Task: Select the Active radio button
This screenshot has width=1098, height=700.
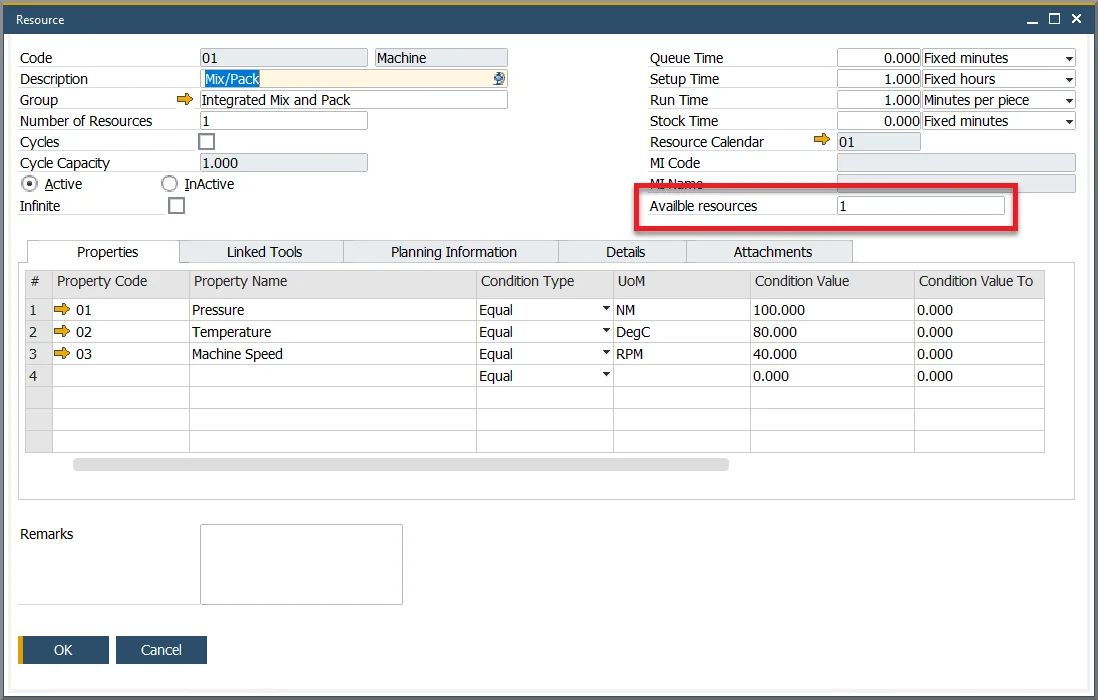Action: tap(29, 184)
